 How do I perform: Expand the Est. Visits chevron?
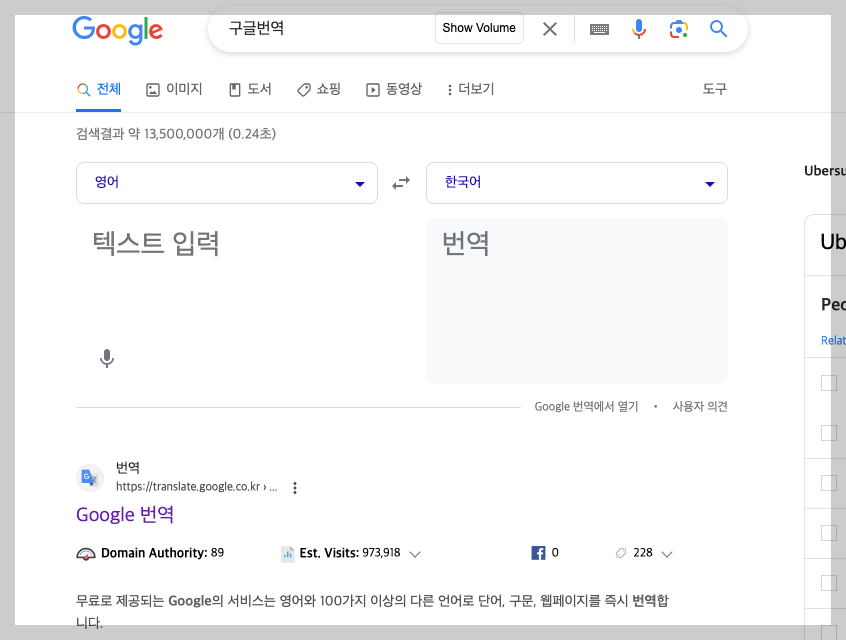tap(415, 554)
